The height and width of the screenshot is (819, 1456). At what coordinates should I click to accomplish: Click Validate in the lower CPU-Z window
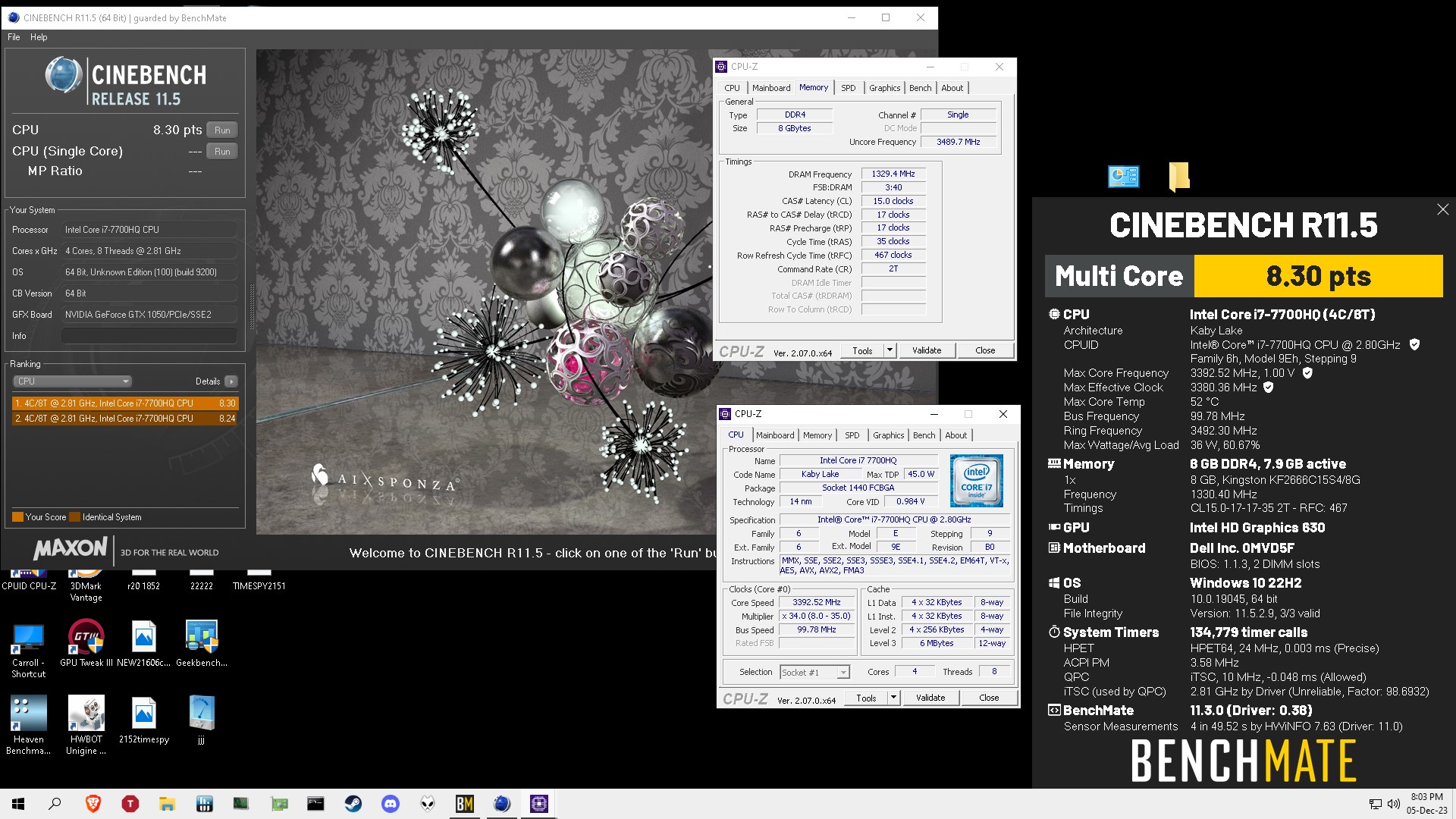coord(930,698)
